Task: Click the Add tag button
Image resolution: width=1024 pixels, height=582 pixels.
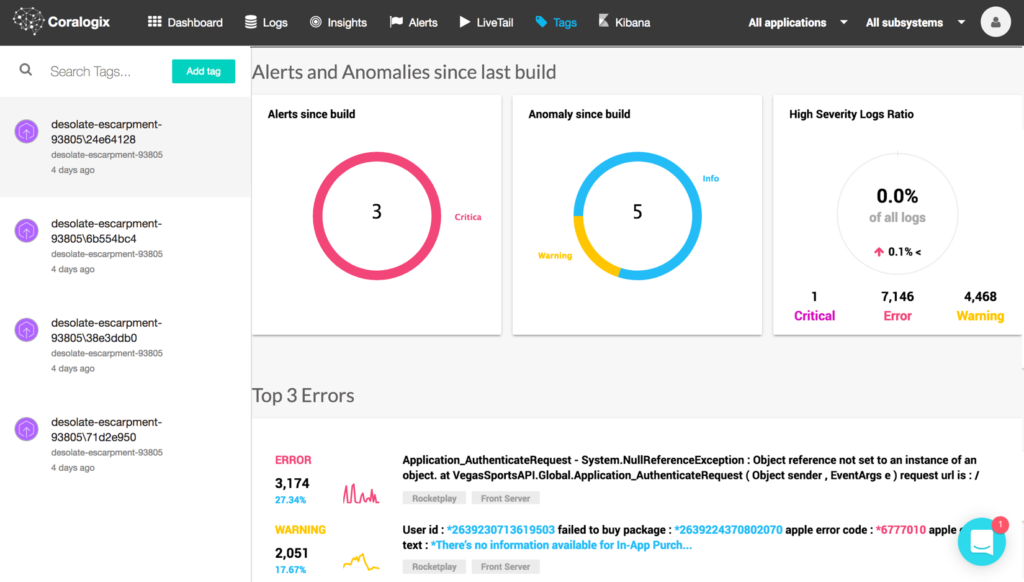Action: pyautogui.click(x=203, y=71)
